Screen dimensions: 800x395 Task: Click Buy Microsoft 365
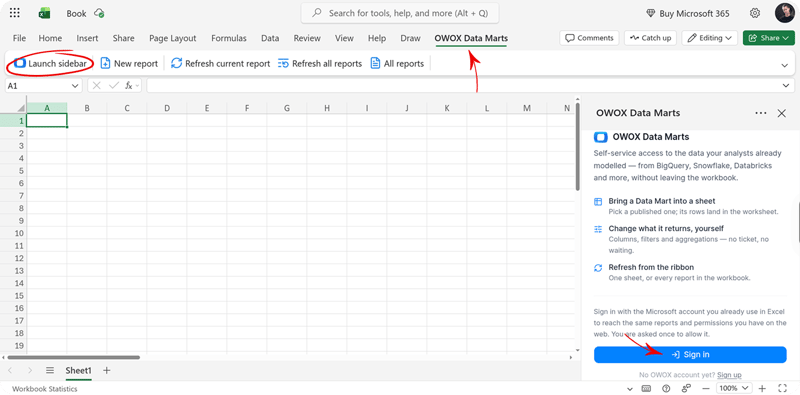tap(687, 14)
